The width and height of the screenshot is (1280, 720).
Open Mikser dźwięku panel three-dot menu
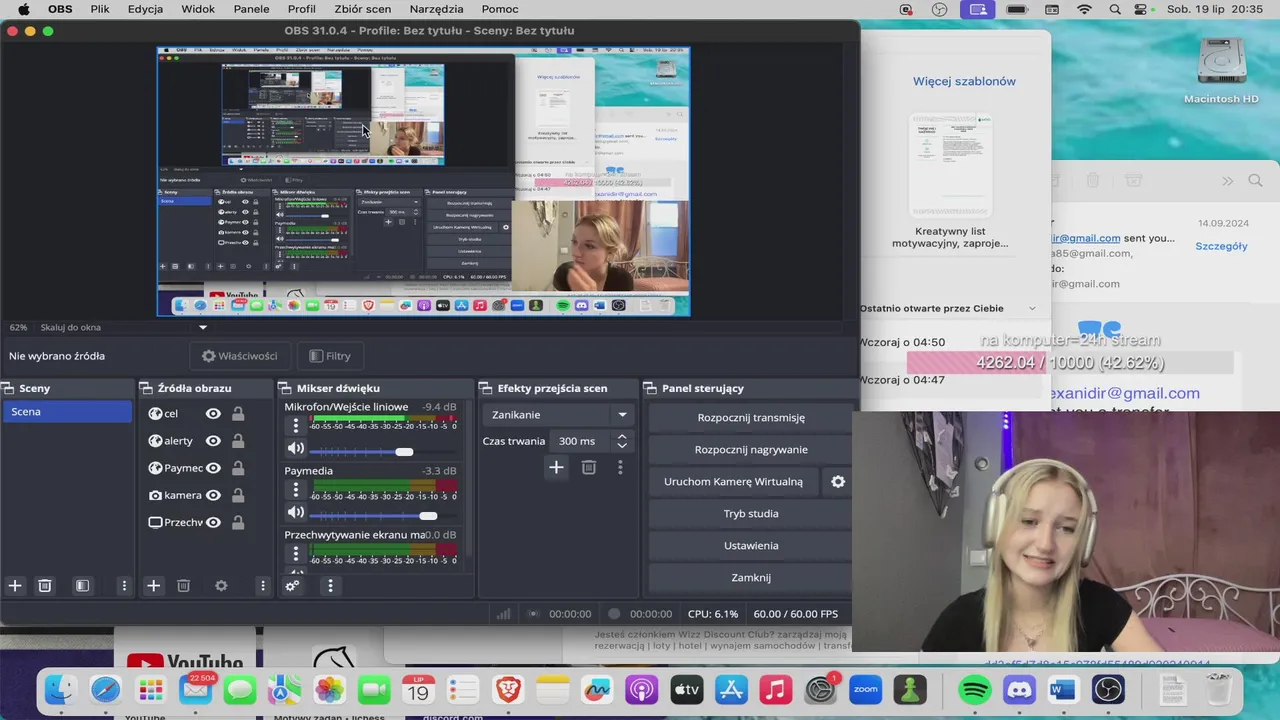pos(330,586)
